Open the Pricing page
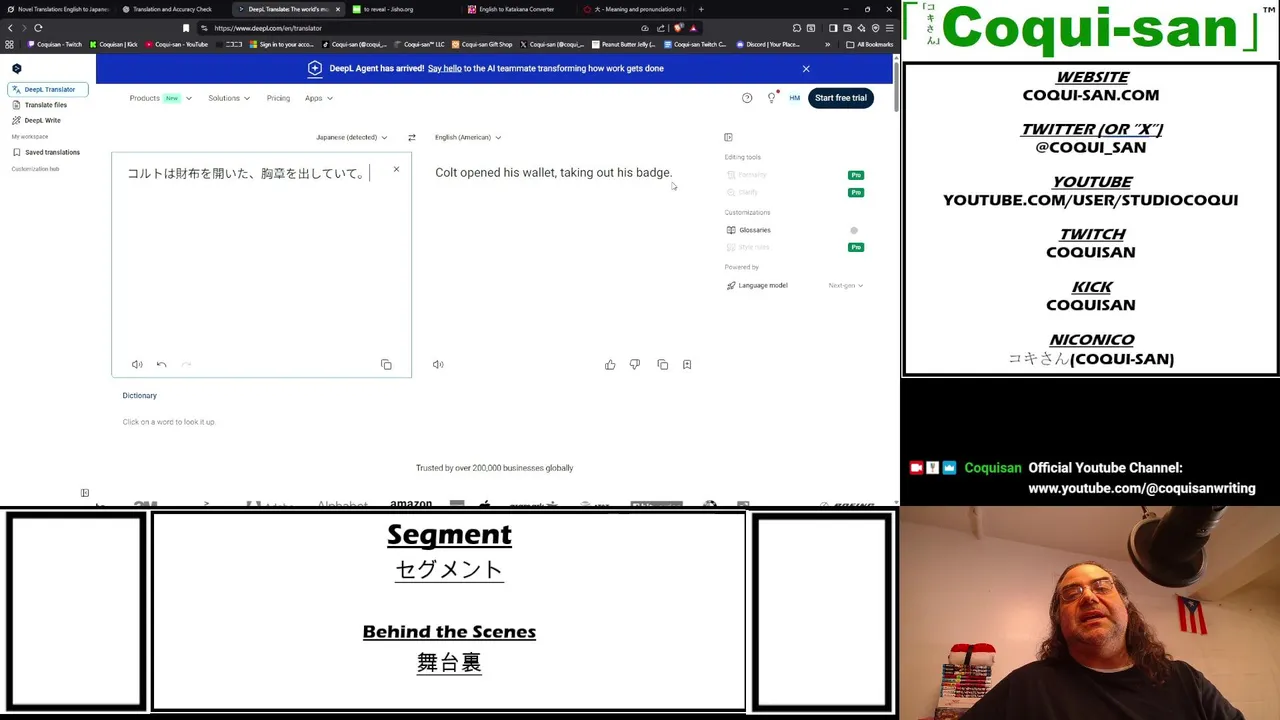Viewport: 1280px width, 720px height. [x=278, y=98]
